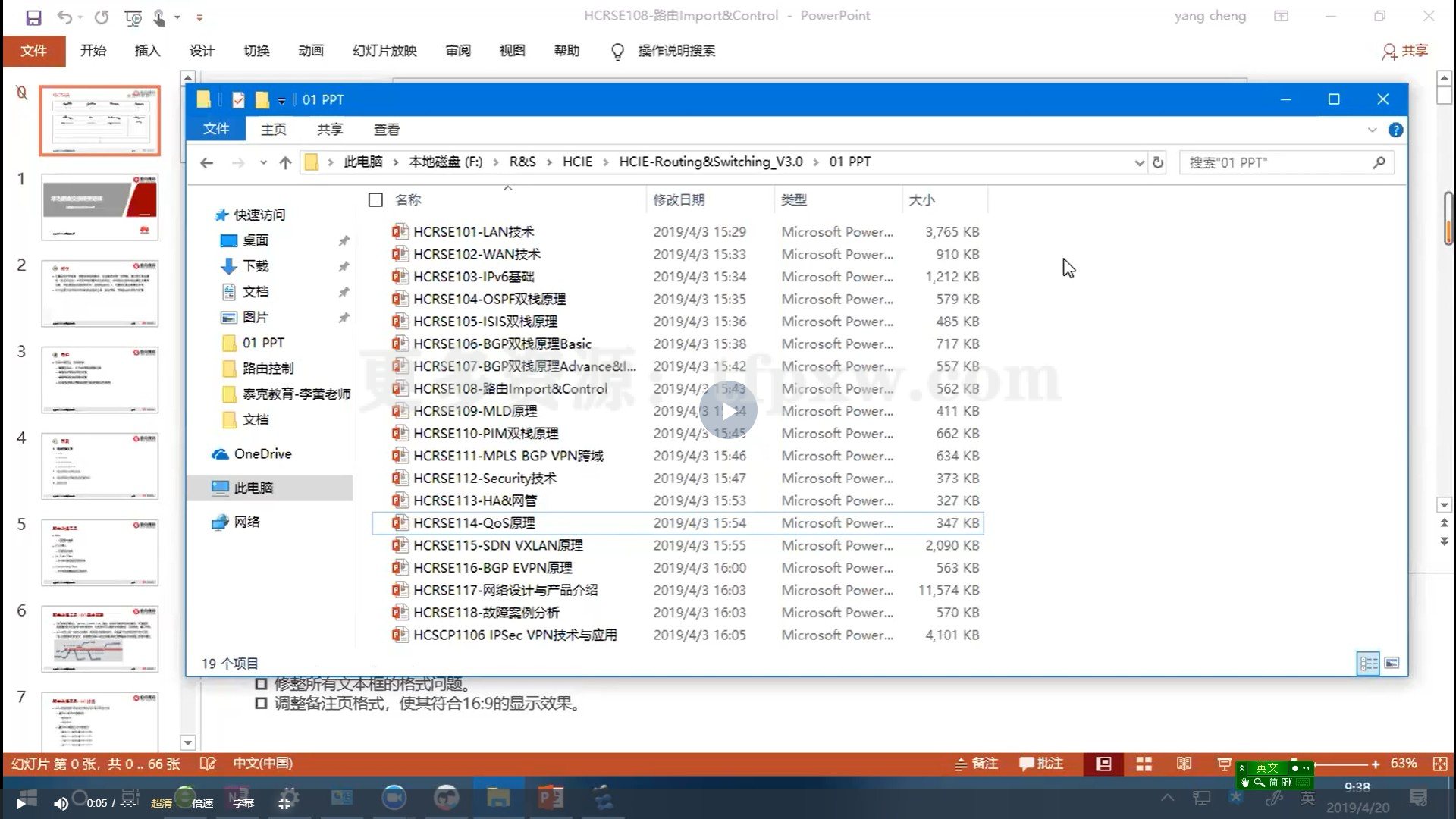Select slide 2 thumbnail in PowerPoint

pyautogui.click(x=100, y=293)
